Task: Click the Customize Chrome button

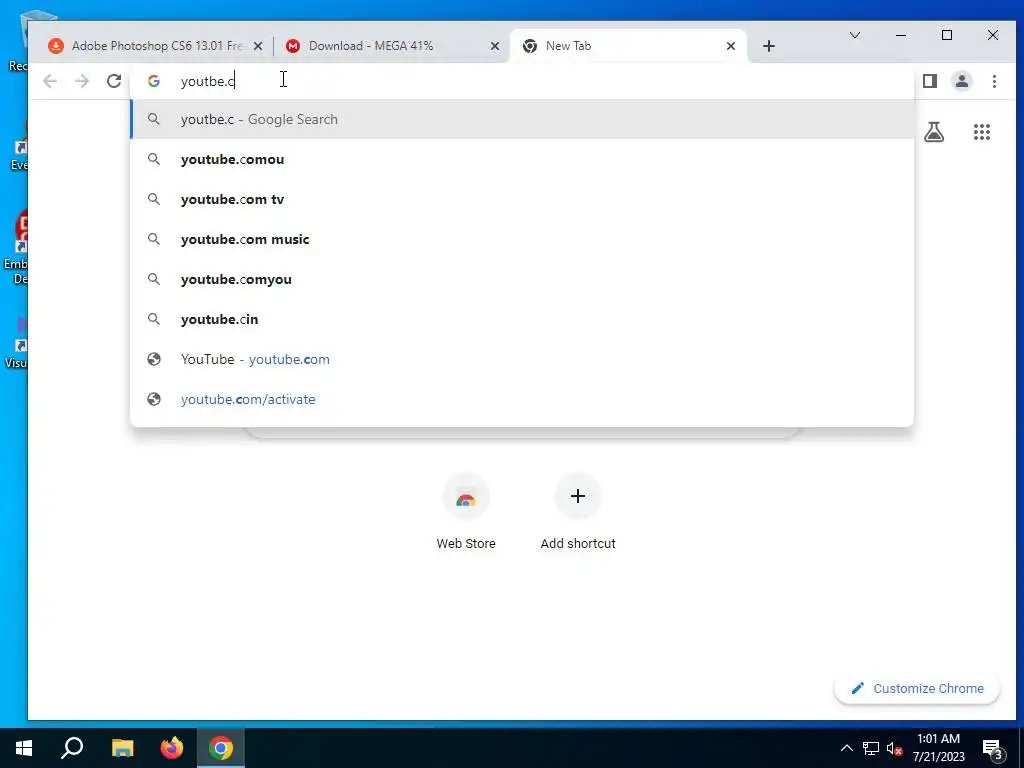Action: (917, 688)
